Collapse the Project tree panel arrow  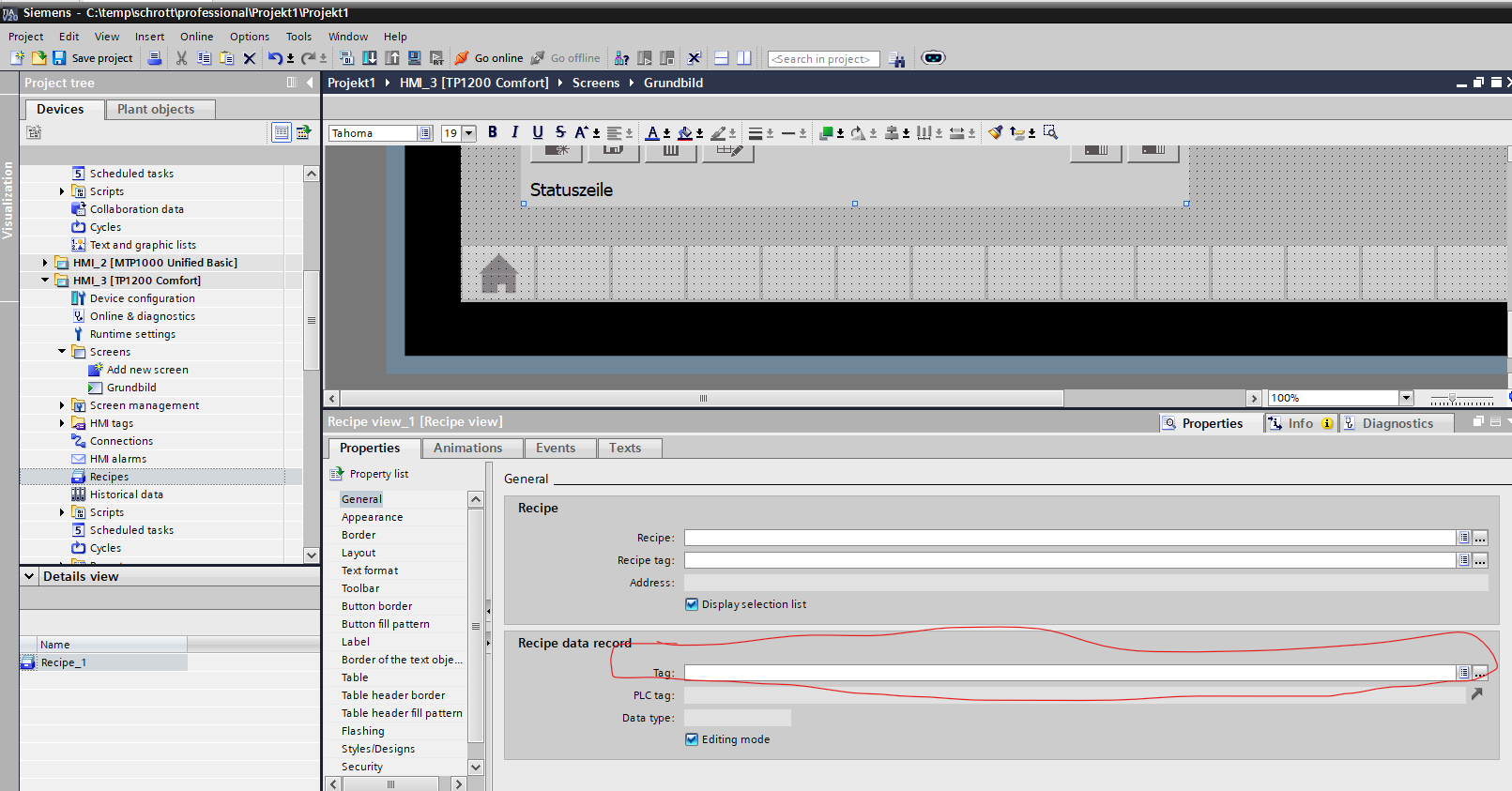pyautogui.click(x=310, y=83)
